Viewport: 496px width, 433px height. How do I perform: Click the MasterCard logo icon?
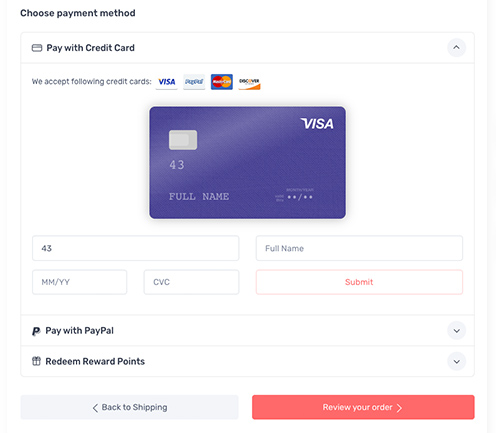(x=222, y=82)
